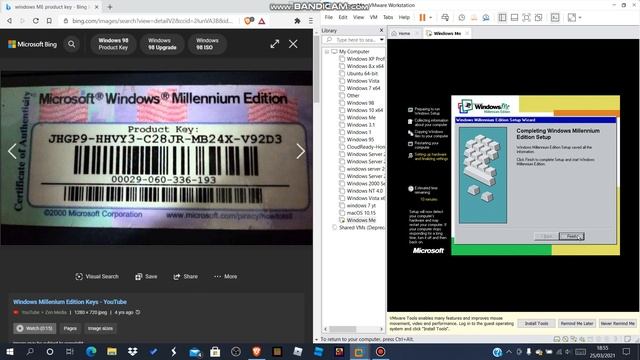Click the manage snapshots icon

click(486, 18)
